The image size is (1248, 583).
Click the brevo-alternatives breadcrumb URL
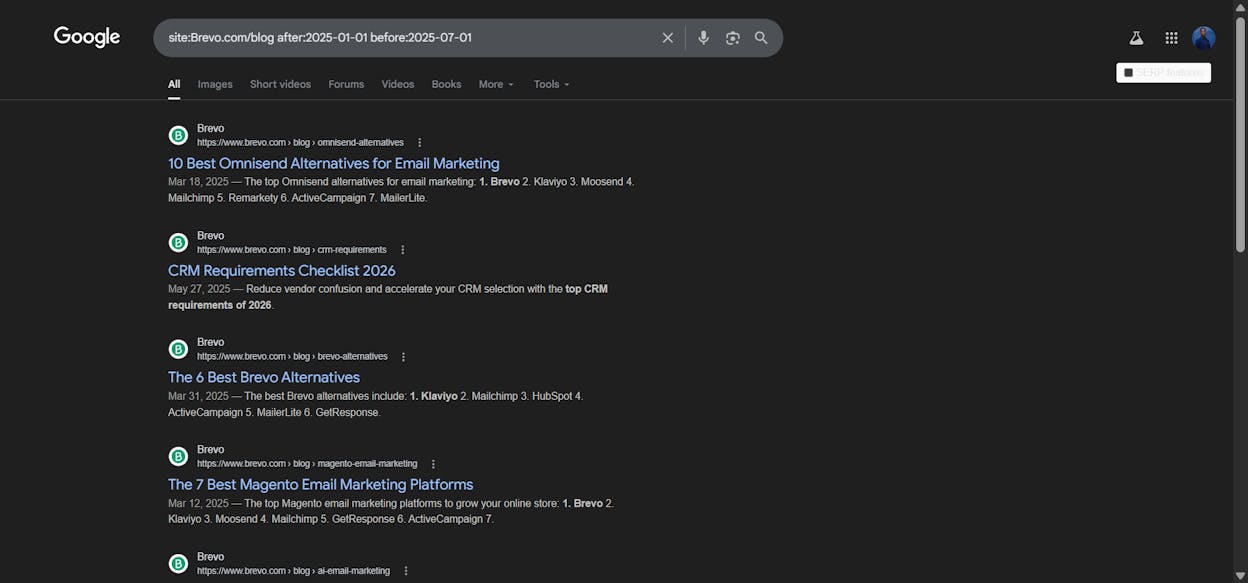[x=292, y=357]
